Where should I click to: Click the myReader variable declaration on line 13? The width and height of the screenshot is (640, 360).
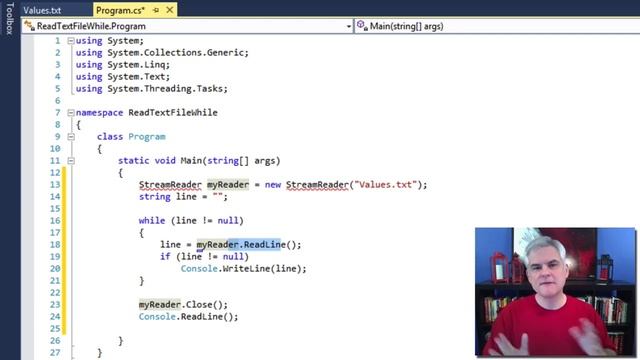pyautogui.click(x=228, y=185)
